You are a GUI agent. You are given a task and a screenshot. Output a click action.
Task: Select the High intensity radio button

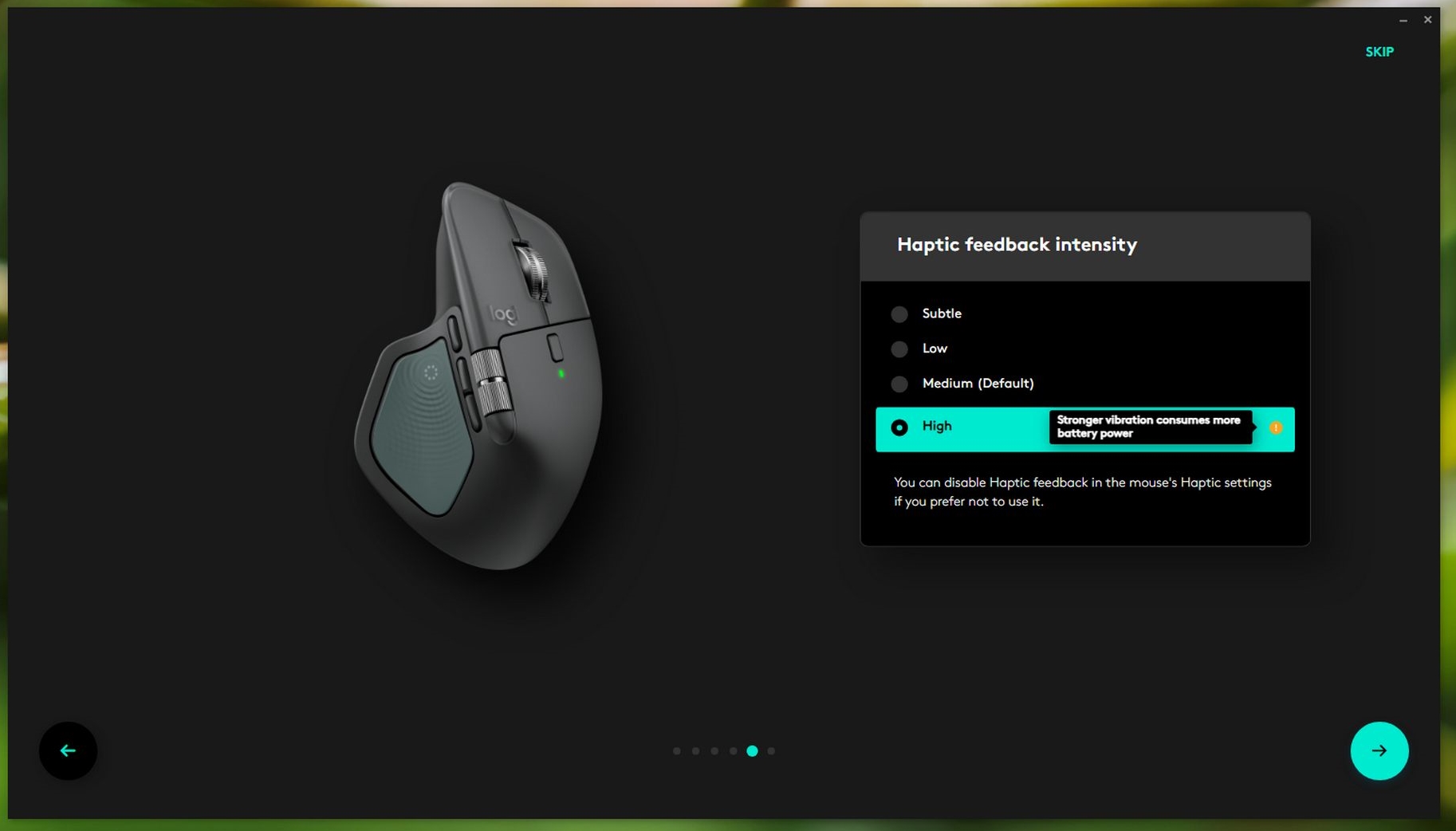899,427
